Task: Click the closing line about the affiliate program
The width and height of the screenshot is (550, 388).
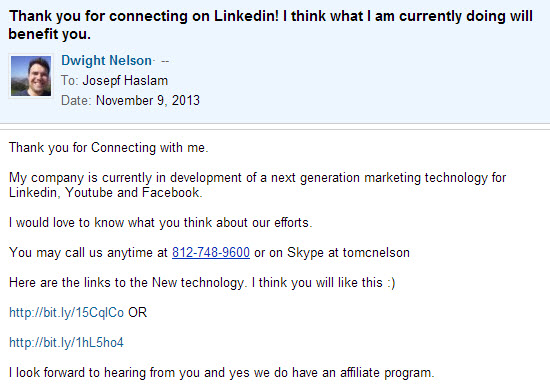Action: 222,373
